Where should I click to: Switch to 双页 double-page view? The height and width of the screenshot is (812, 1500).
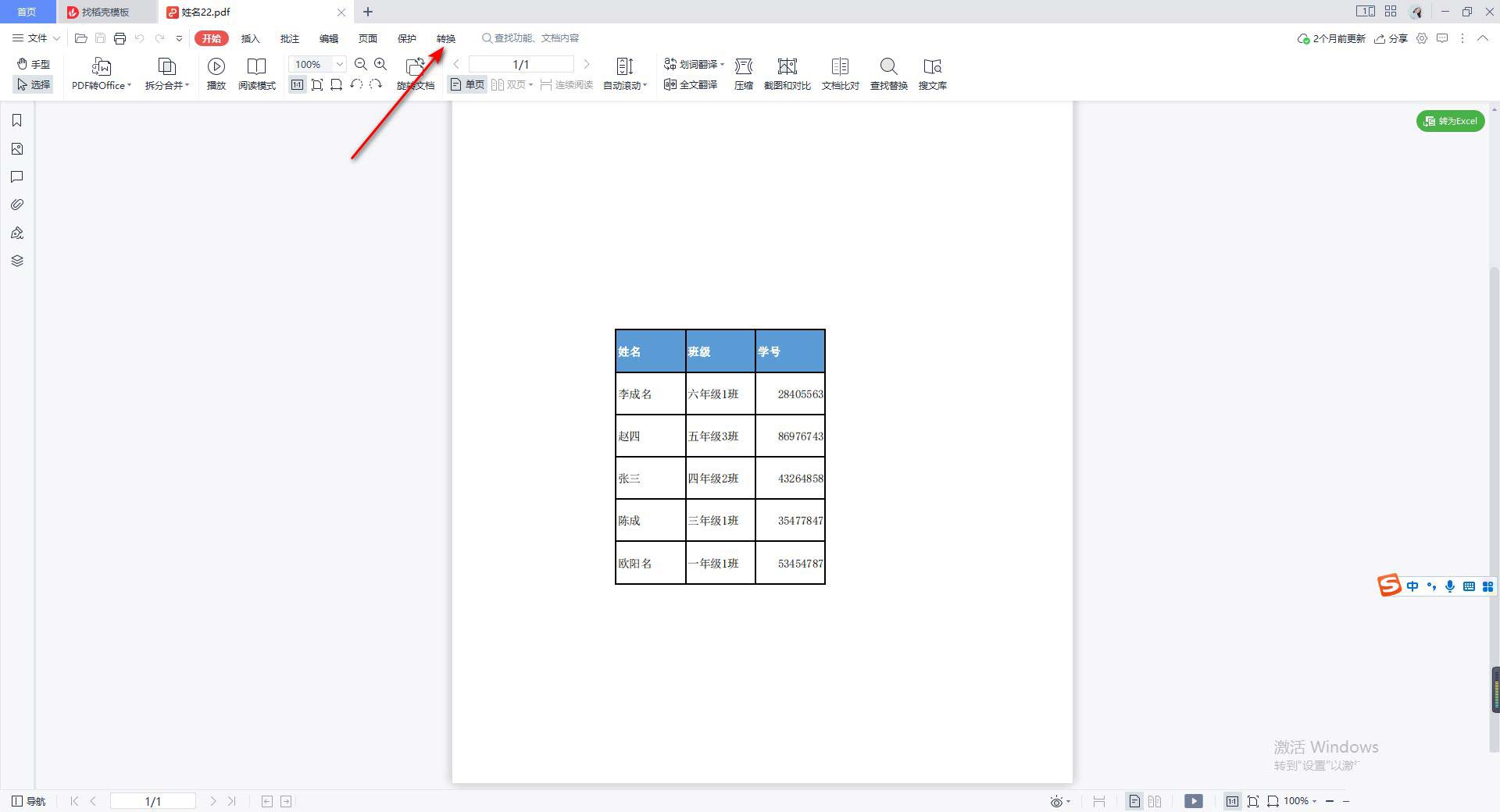[x=512, y=84]
